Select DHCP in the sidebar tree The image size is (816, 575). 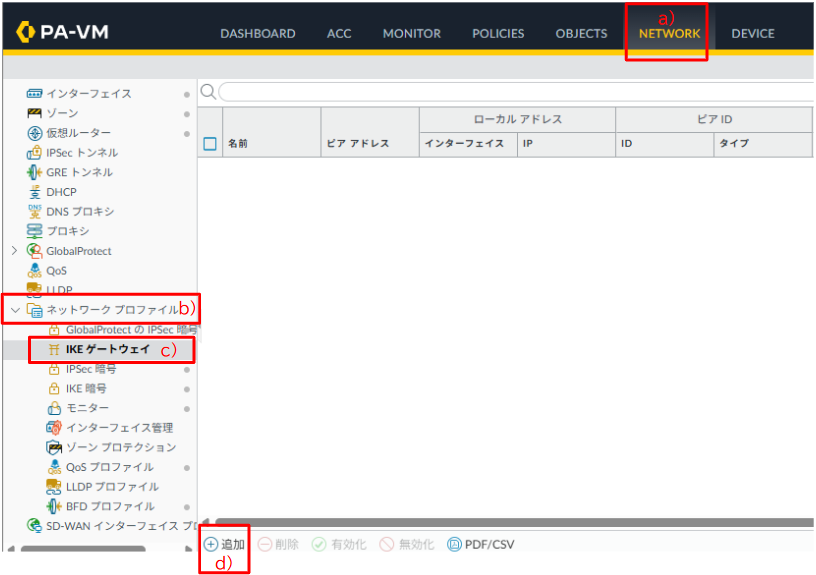click(x=61, y=192)
